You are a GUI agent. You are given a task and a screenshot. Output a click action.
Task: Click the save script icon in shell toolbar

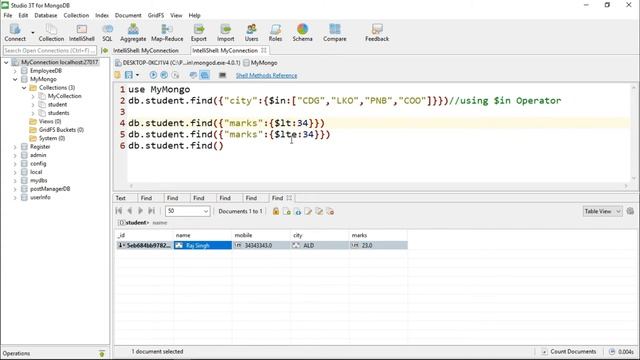point(129,75)
